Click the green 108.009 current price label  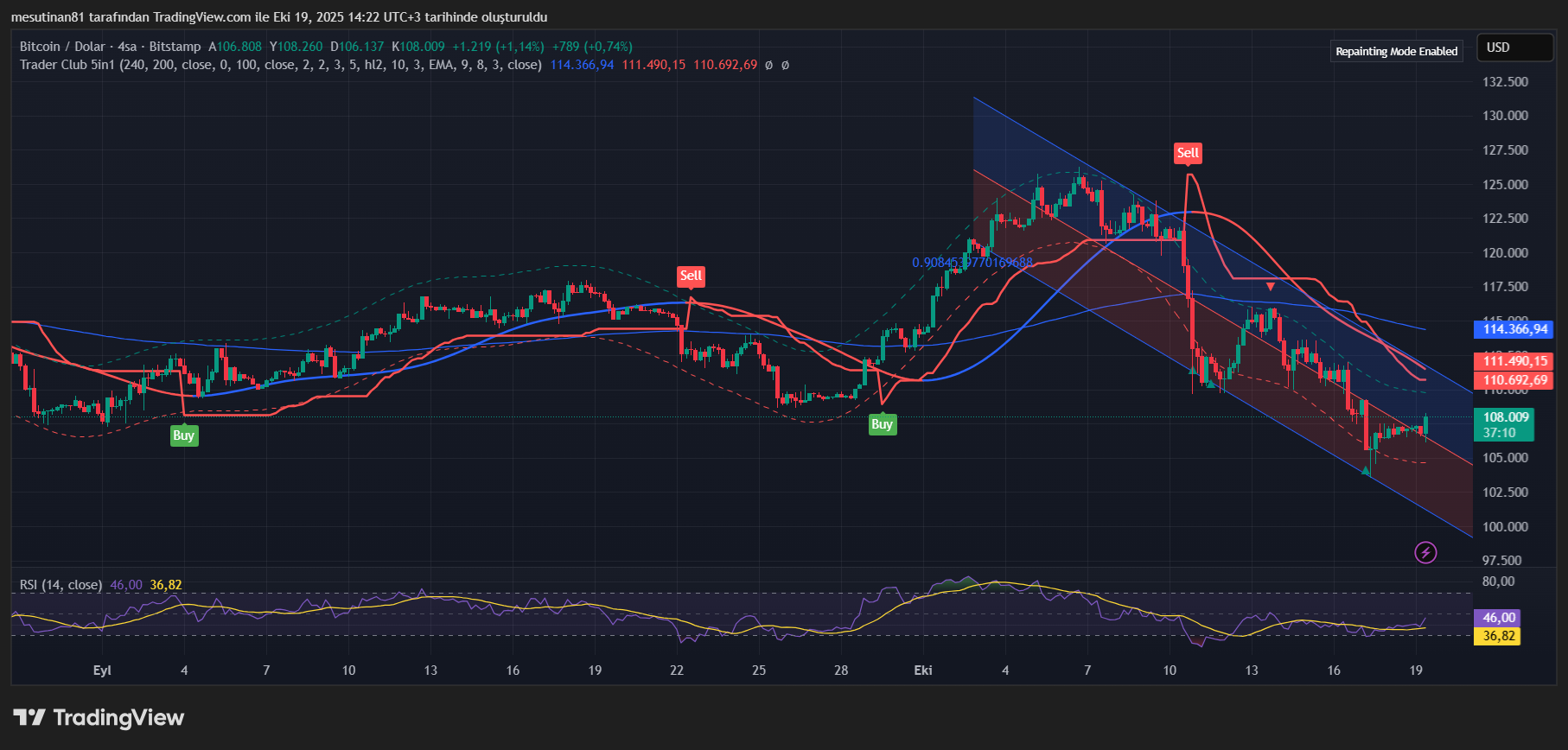pos(1506,417)
